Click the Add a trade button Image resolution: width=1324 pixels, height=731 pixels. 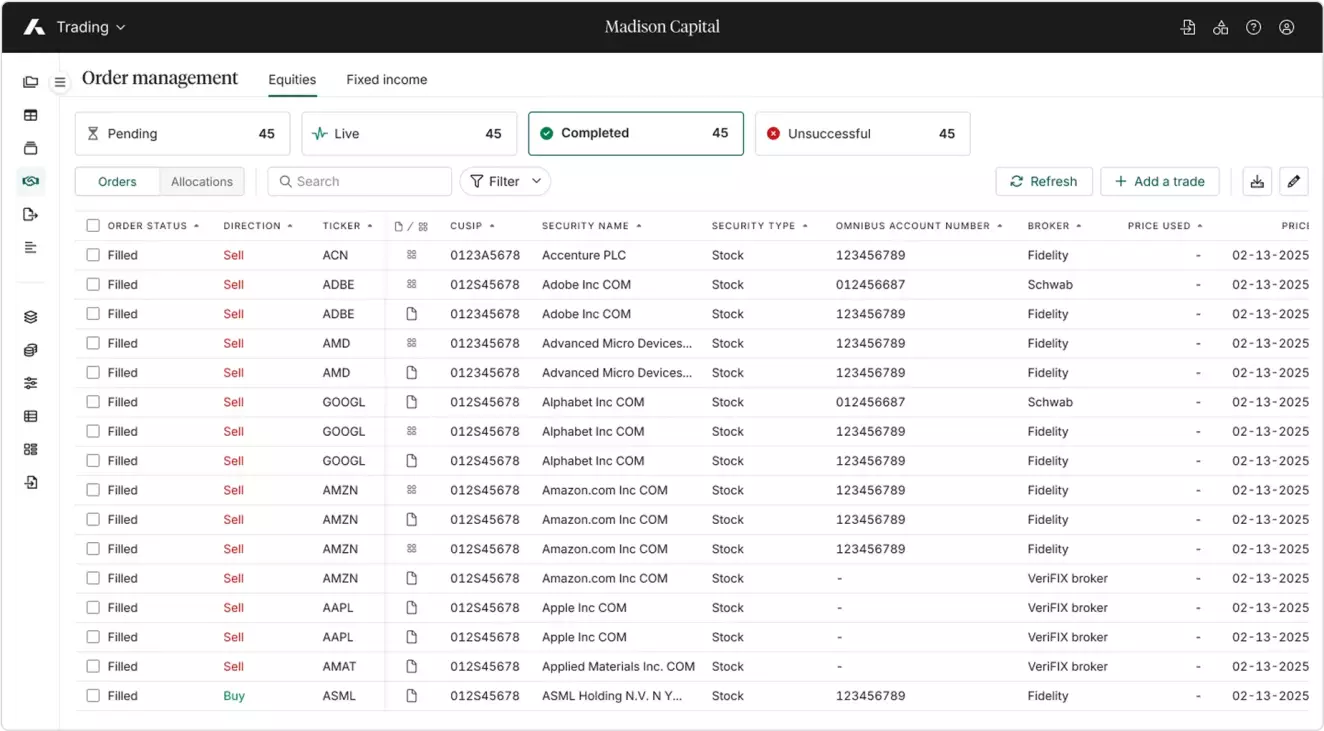tap(1160, 181)
